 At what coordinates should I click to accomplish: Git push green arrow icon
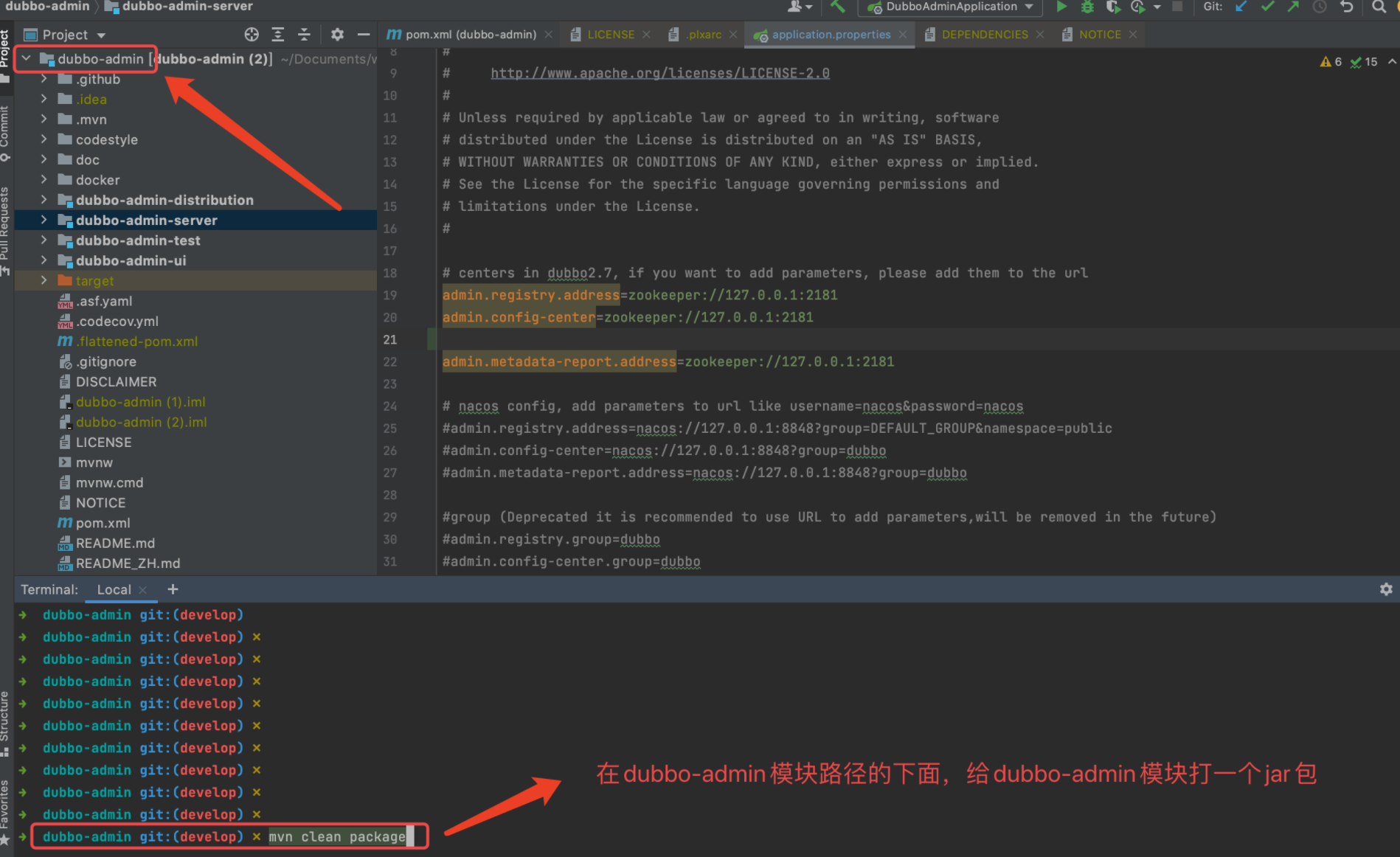click(x=1293, y=7)
